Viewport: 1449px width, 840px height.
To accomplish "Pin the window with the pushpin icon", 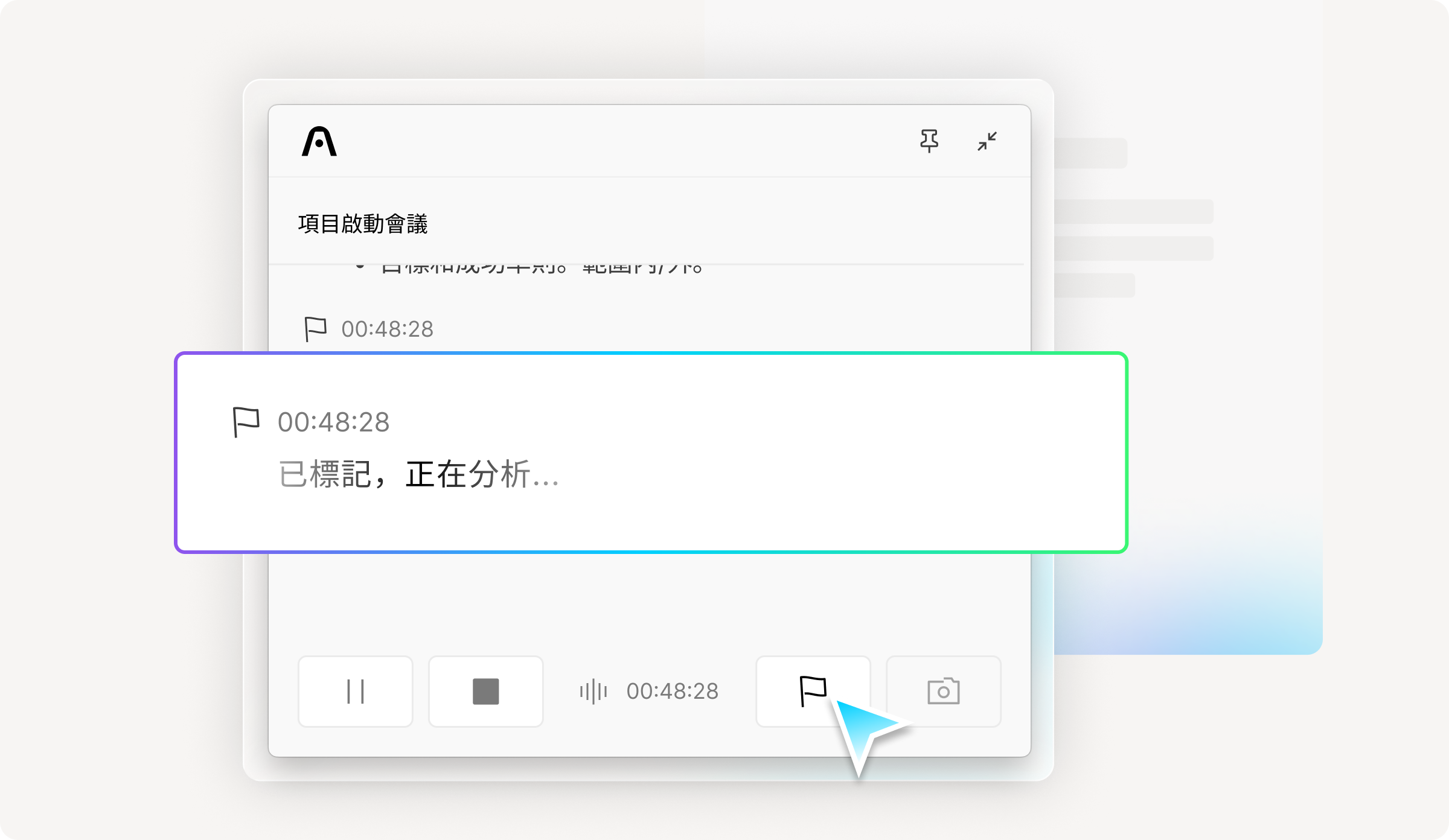I will 929,141.
